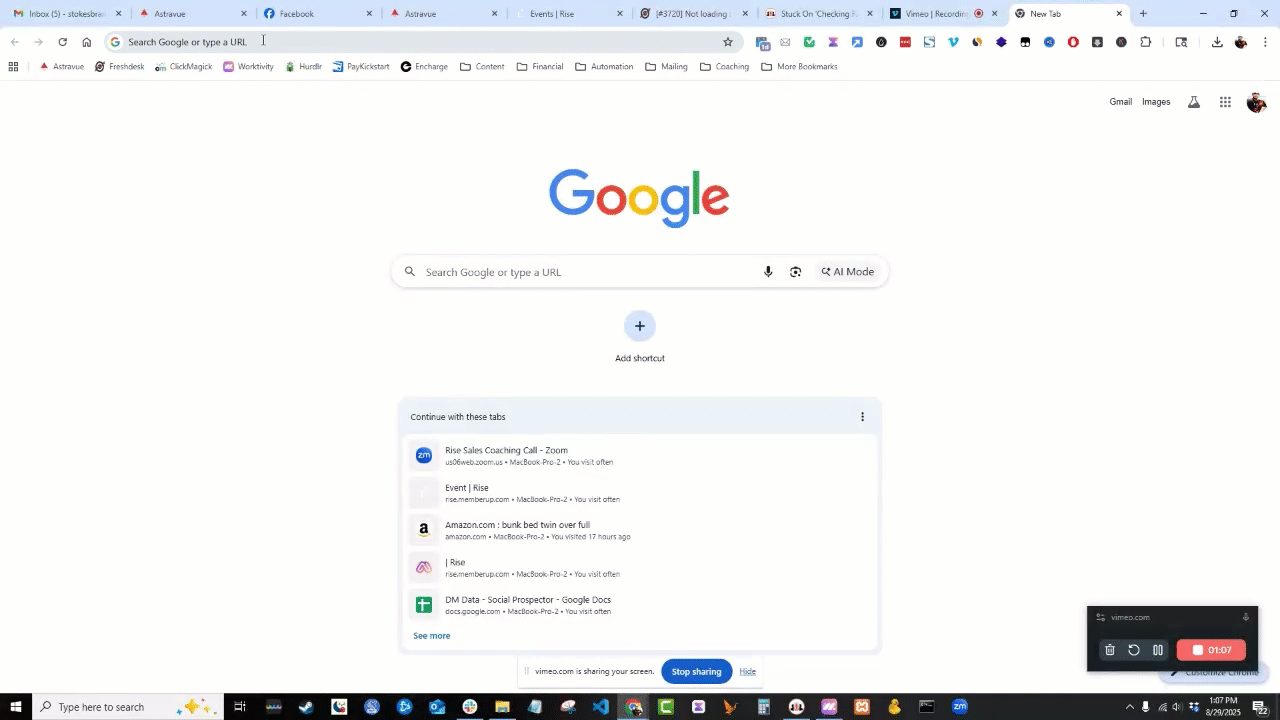Open the Google account avatar
The image size is (1280, 720).
point(1257,102)
